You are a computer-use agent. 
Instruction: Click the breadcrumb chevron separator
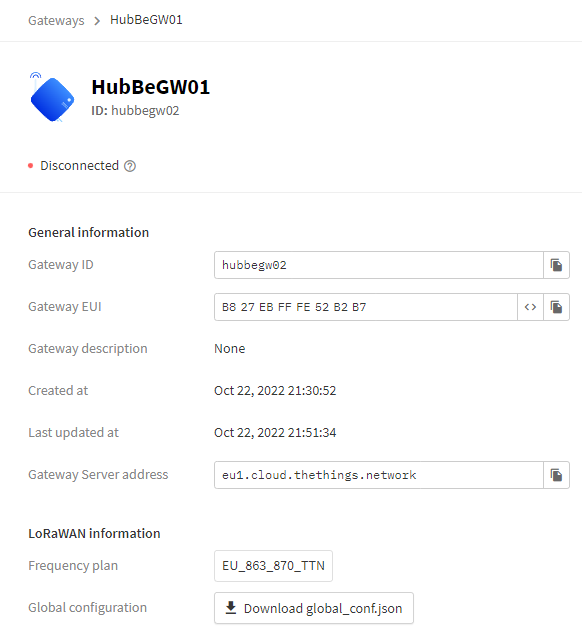pyautogui.click(x=97, y=21)
